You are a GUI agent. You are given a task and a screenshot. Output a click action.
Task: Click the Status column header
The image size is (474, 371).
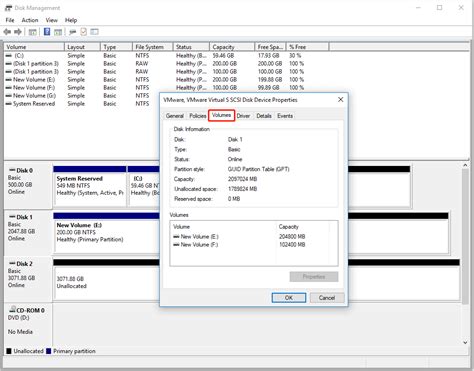pos(191,47)
